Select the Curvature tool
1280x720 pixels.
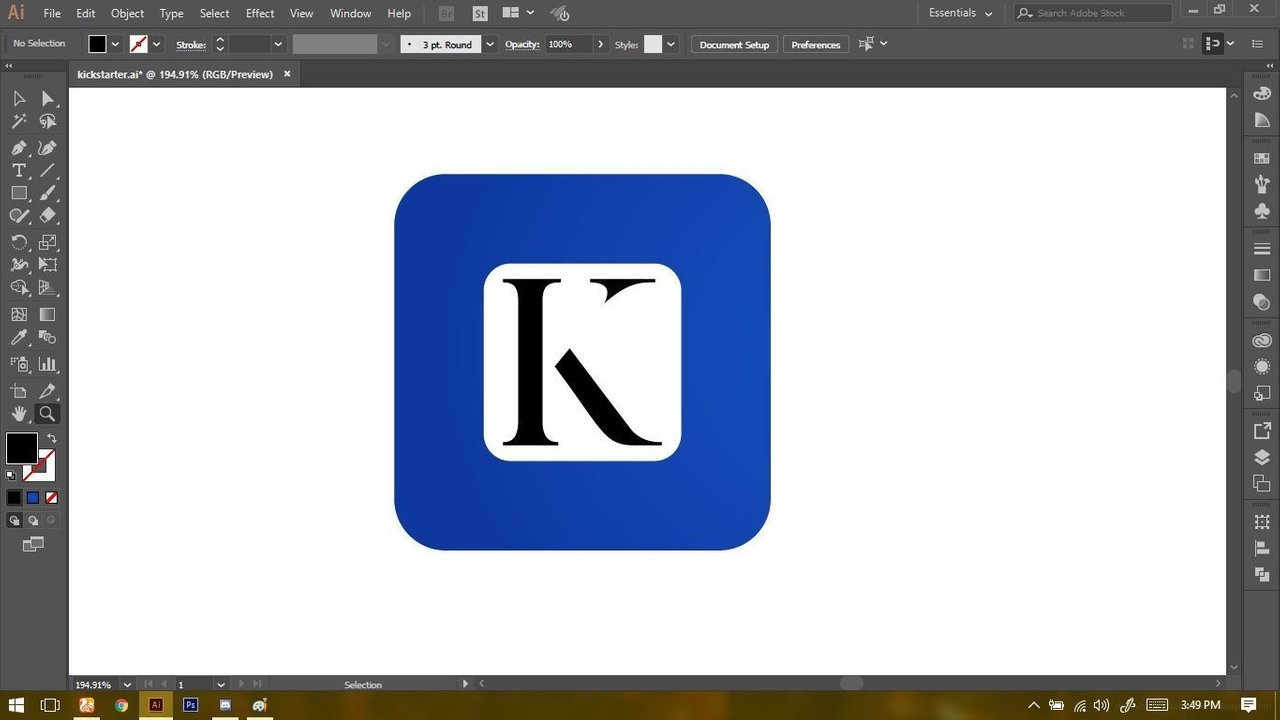click(x=47, y=148)
